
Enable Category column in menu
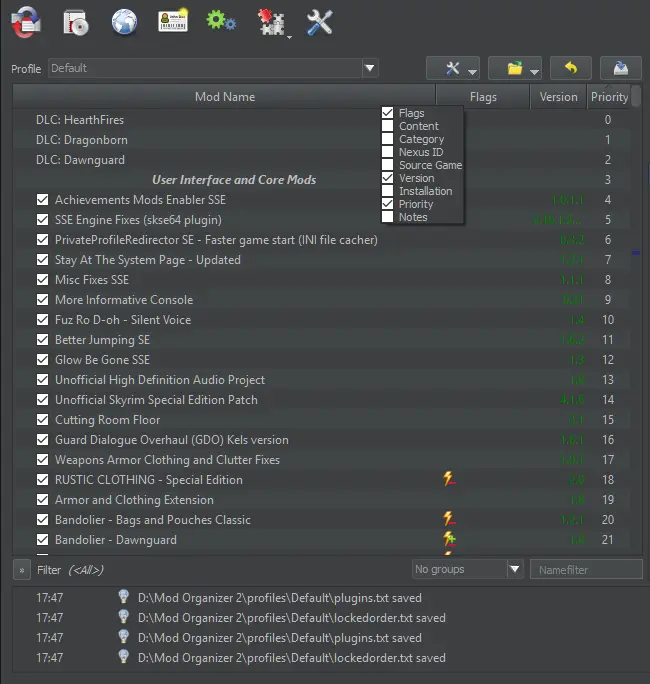[387, 139]
